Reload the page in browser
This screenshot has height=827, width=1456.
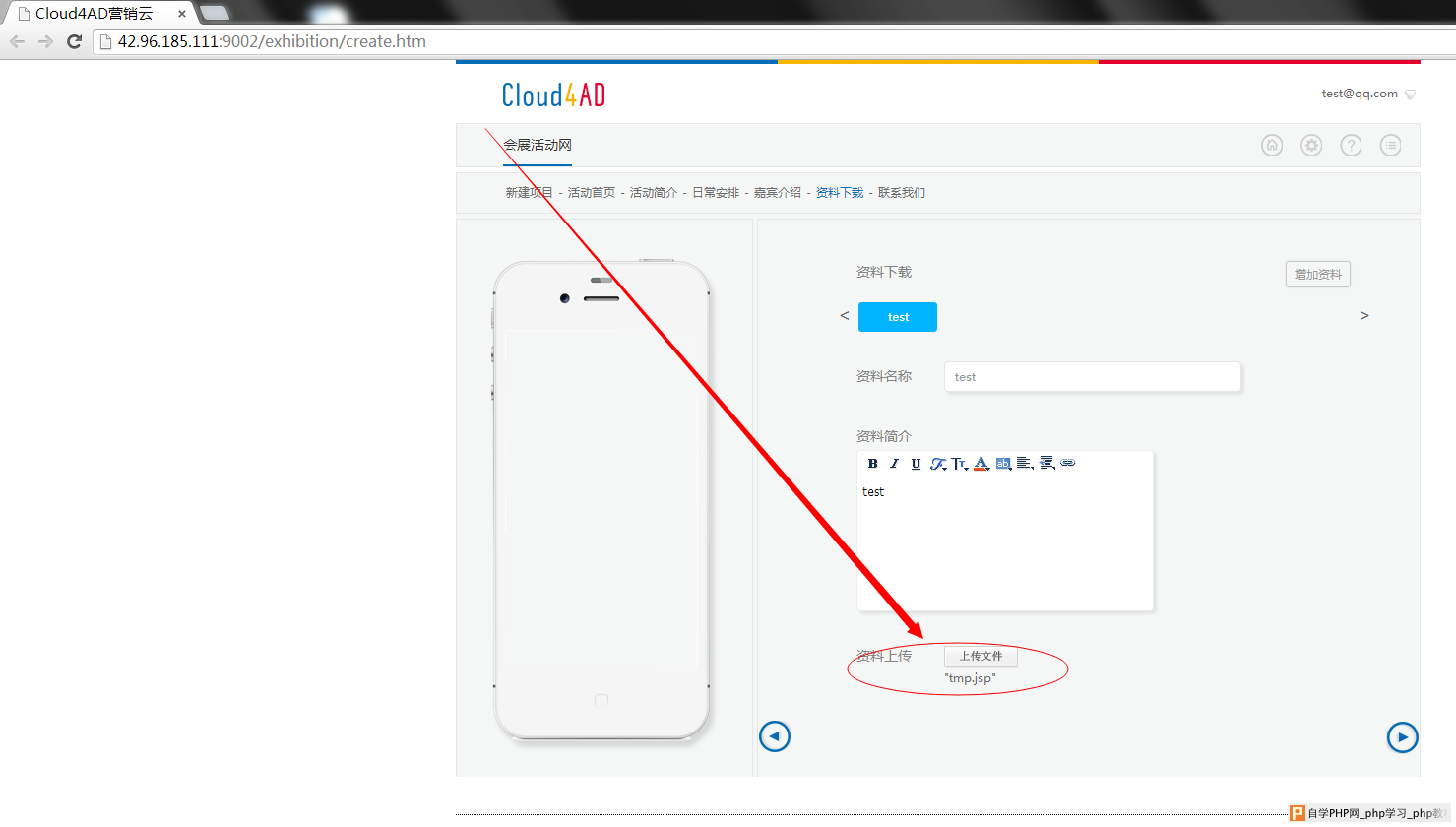pyautogui.click(x=74, y=41)
